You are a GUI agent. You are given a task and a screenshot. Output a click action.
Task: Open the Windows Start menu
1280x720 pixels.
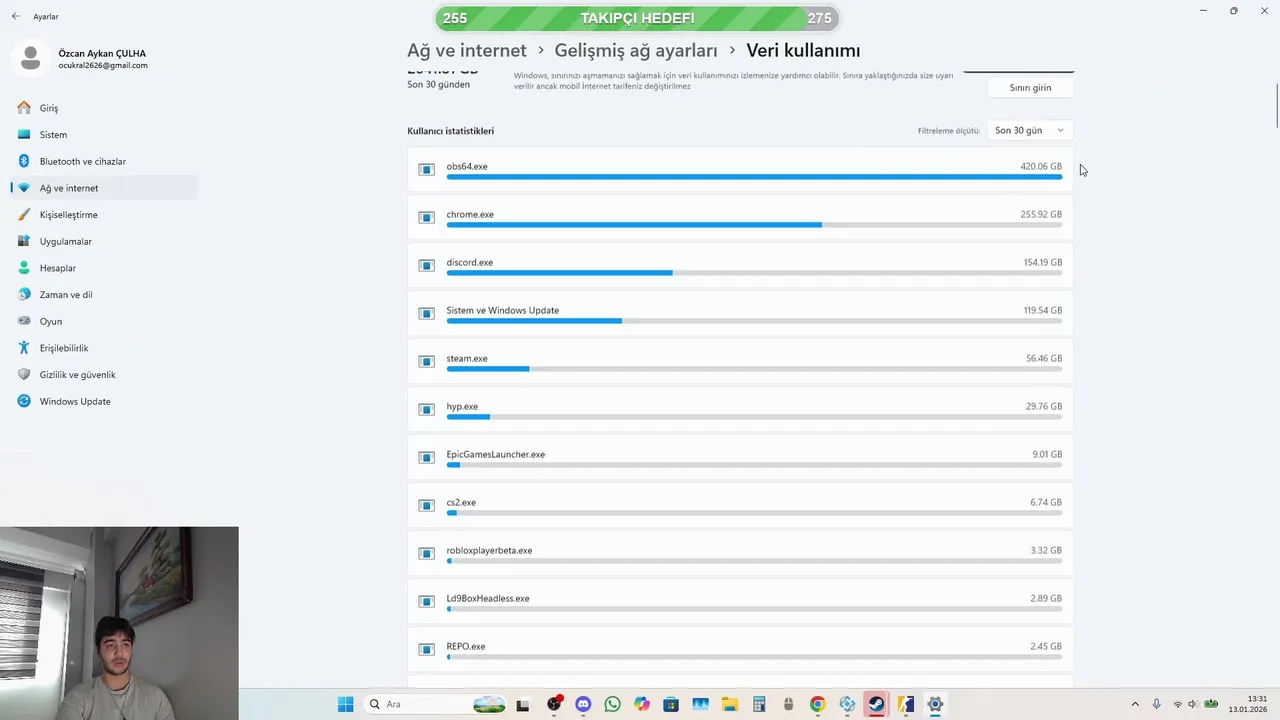(x=345, y=704)
